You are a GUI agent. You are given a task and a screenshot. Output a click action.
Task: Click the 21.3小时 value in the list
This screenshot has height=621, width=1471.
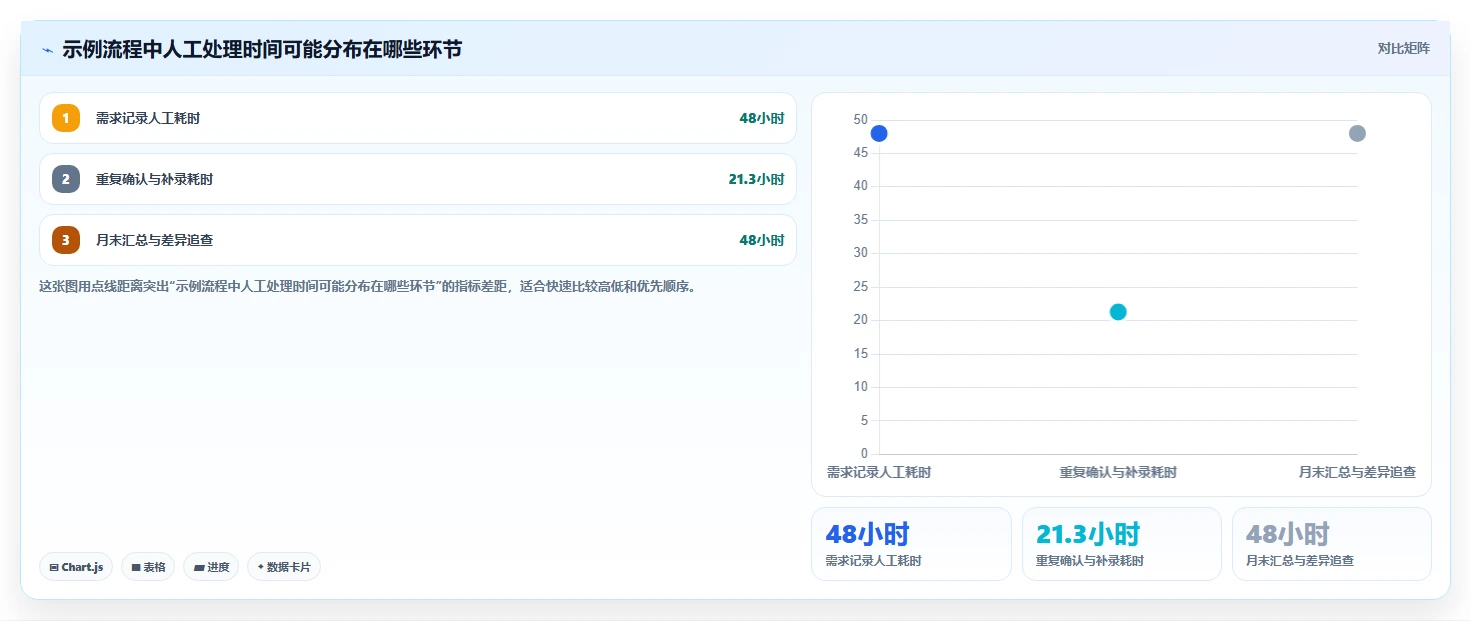tap(756, 179)
